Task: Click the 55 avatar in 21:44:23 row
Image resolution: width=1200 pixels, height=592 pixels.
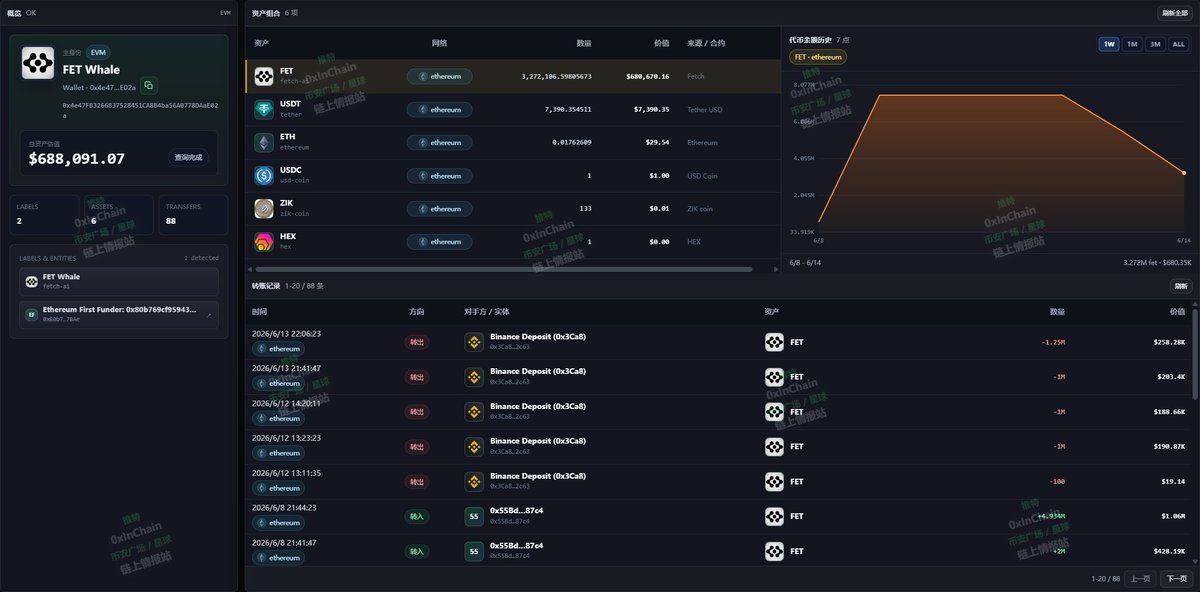Action: (474, 516)
